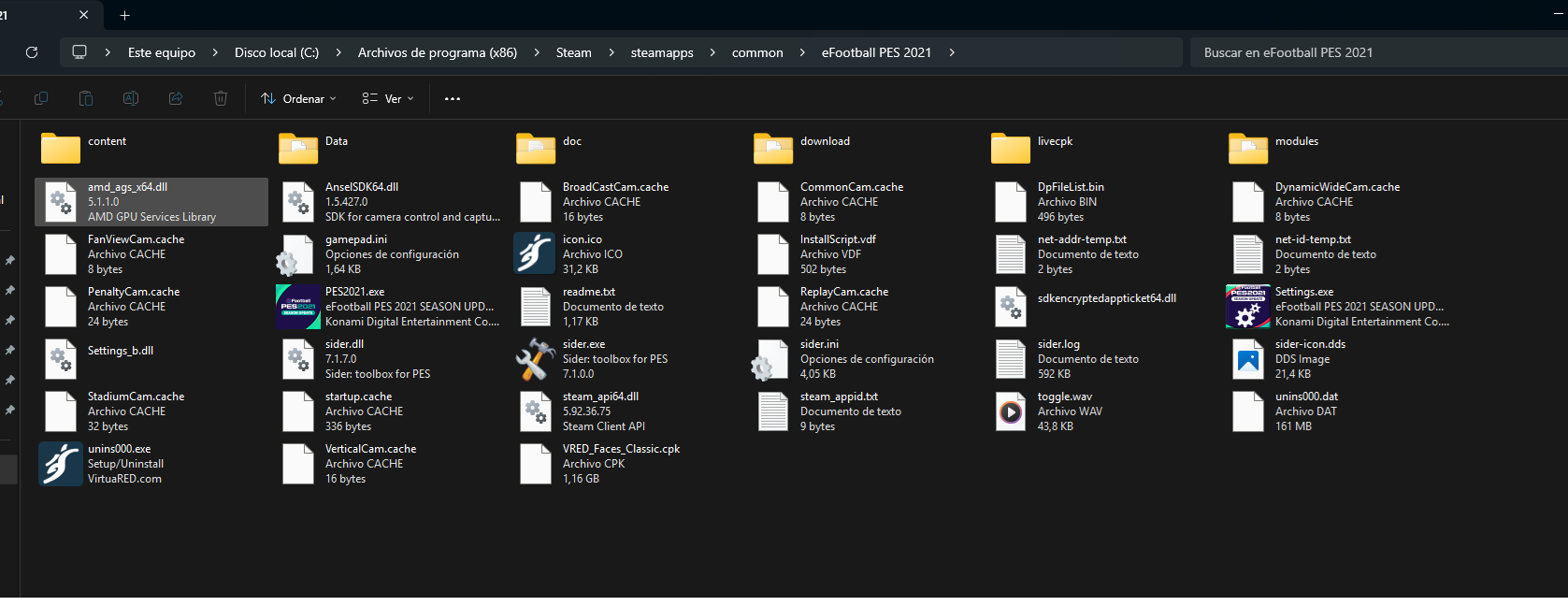Navigate to Este equipo in breadcrumb
1568x606 pixels.
[162, 52]
